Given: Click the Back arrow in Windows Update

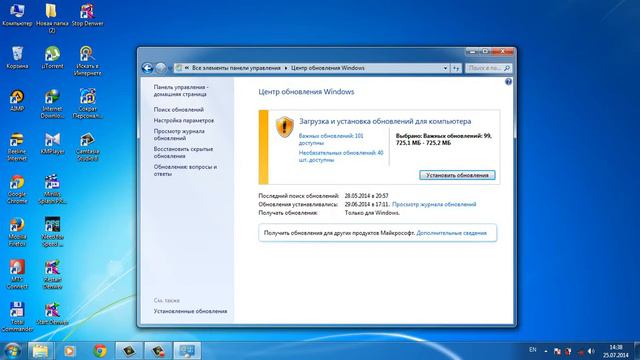Looking at the screenshot, I should pos(147,68).
